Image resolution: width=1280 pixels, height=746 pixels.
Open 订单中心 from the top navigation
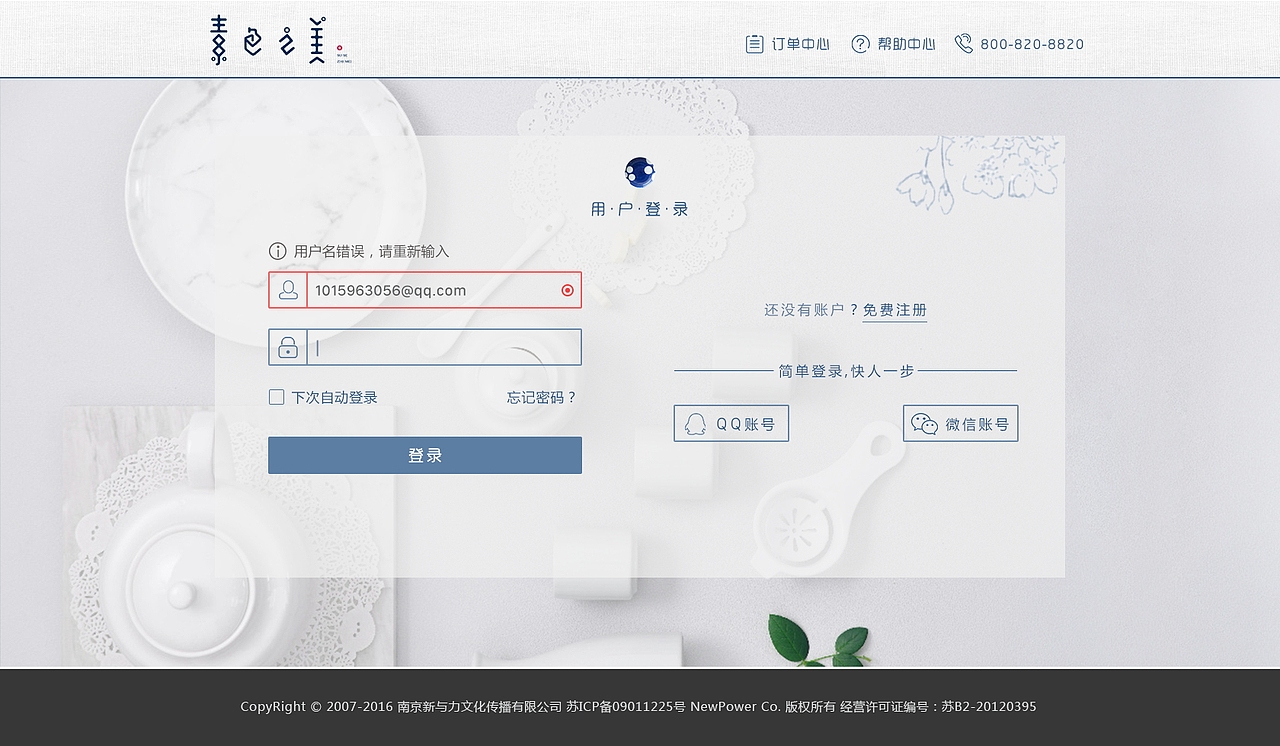pos(800,43)
